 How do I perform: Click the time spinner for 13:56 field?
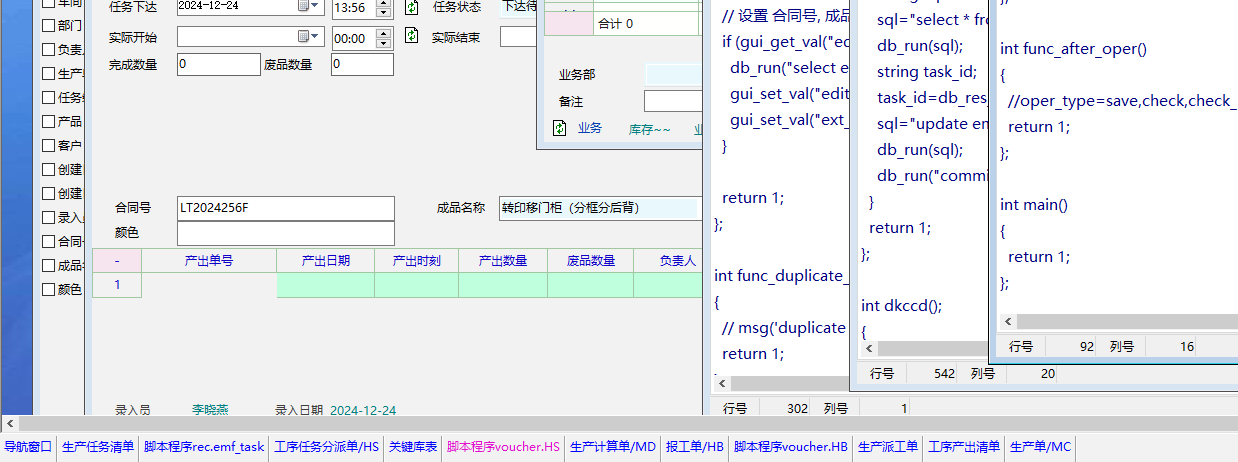click(385, 8)
